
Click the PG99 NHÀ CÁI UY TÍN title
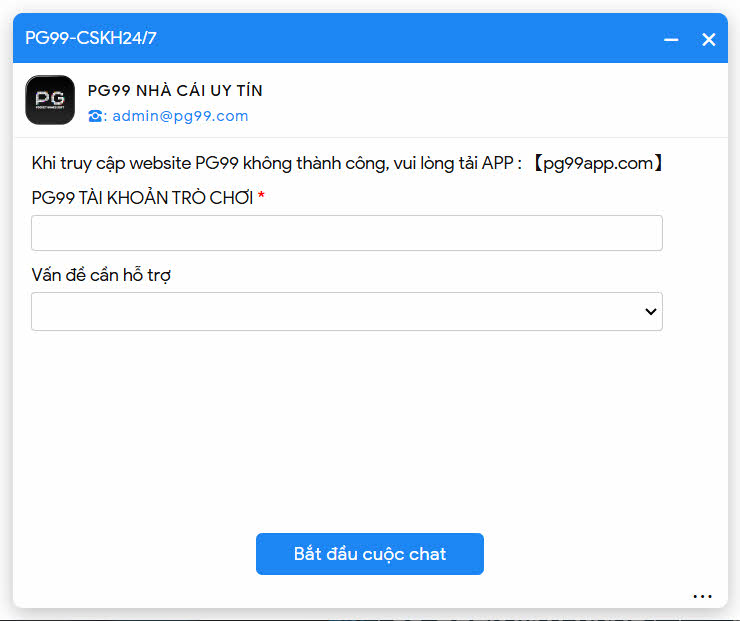(x=175, y=90)
